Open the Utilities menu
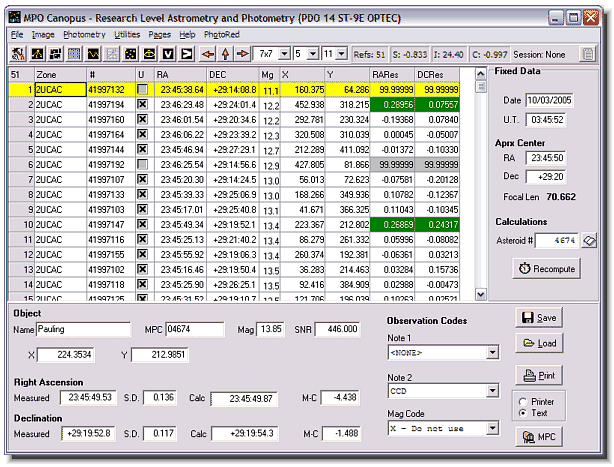 pyautogui.click(x=127, y=34)
